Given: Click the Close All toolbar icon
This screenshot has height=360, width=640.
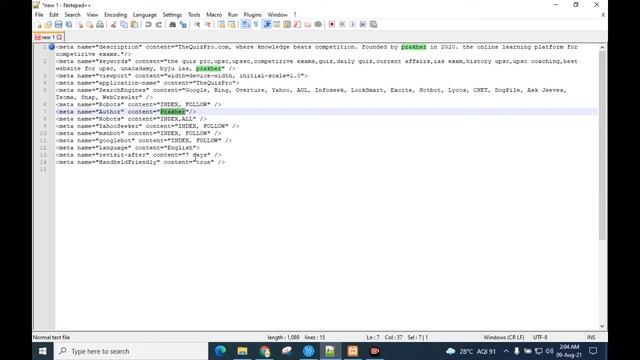Looking at the screenshot, I should 90,24.
